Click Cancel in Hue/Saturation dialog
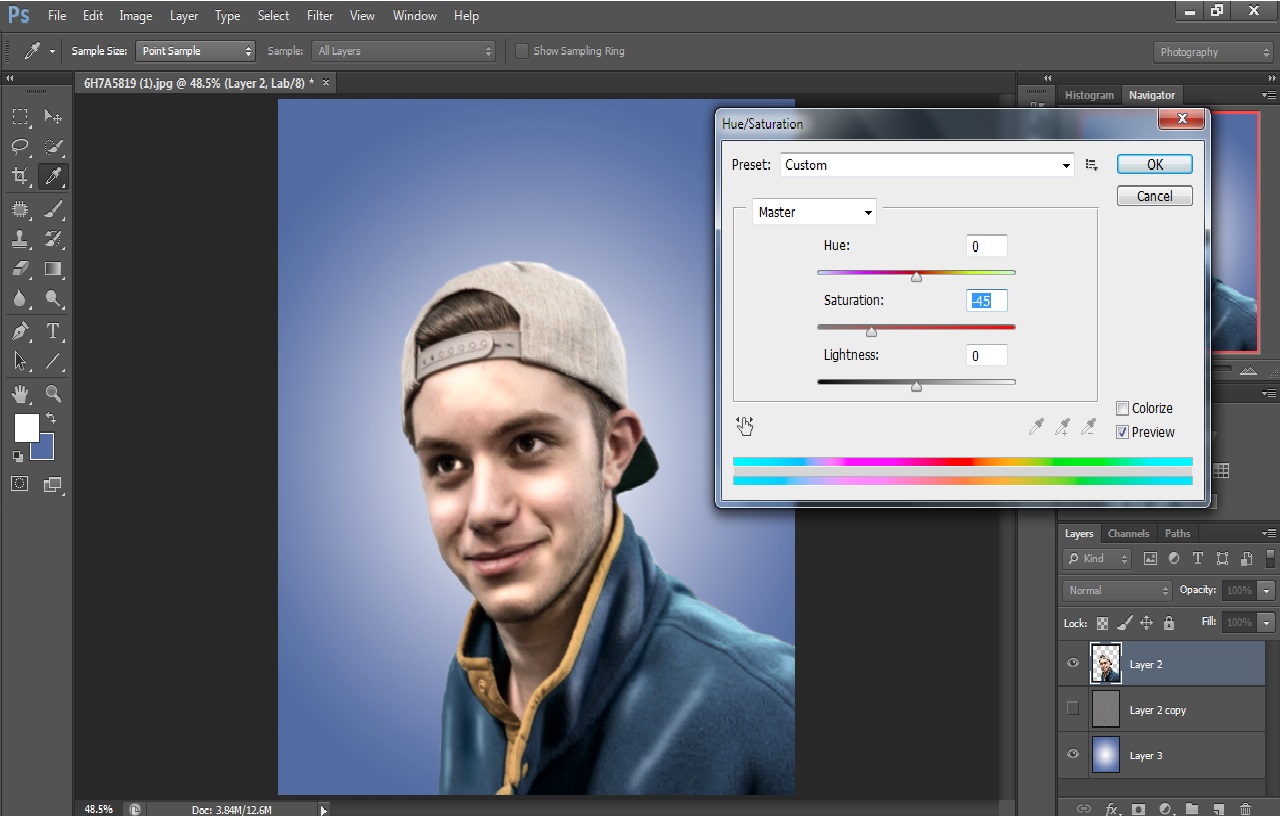This screenshot has height=816, width=1280. click(x=1155, y=196)
